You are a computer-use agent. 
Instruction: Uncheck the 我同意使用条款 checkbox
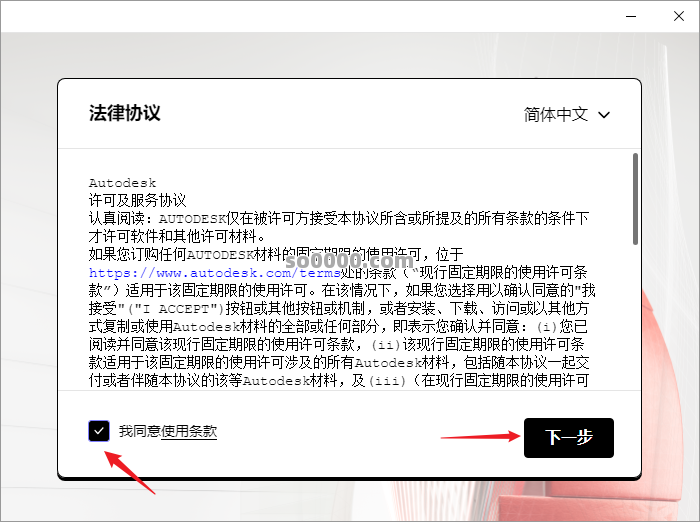click(99, 431)
